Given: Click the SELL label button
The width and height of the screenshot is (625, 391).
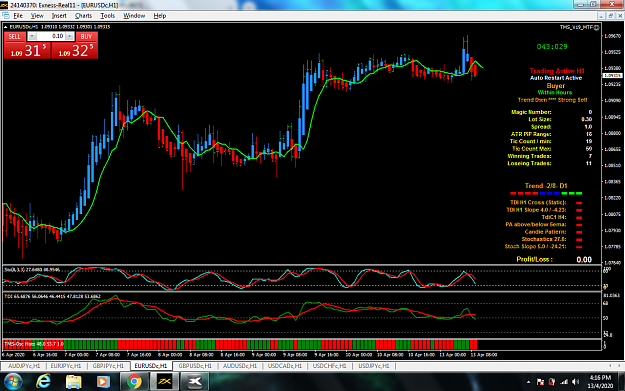Looking at the screenshot, I should point(15,36).
